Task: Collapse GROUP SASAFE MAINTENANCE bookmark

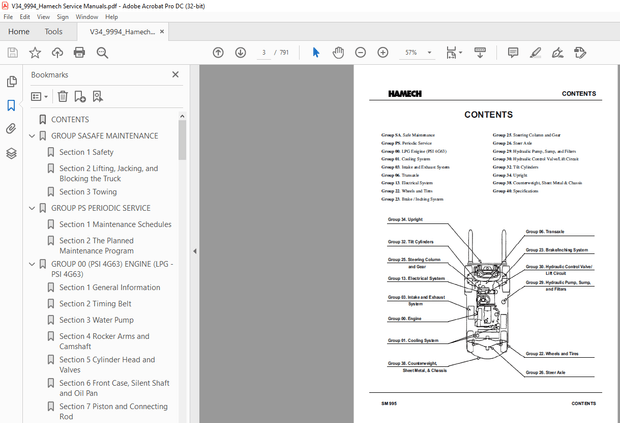Action: pos(32,136)
